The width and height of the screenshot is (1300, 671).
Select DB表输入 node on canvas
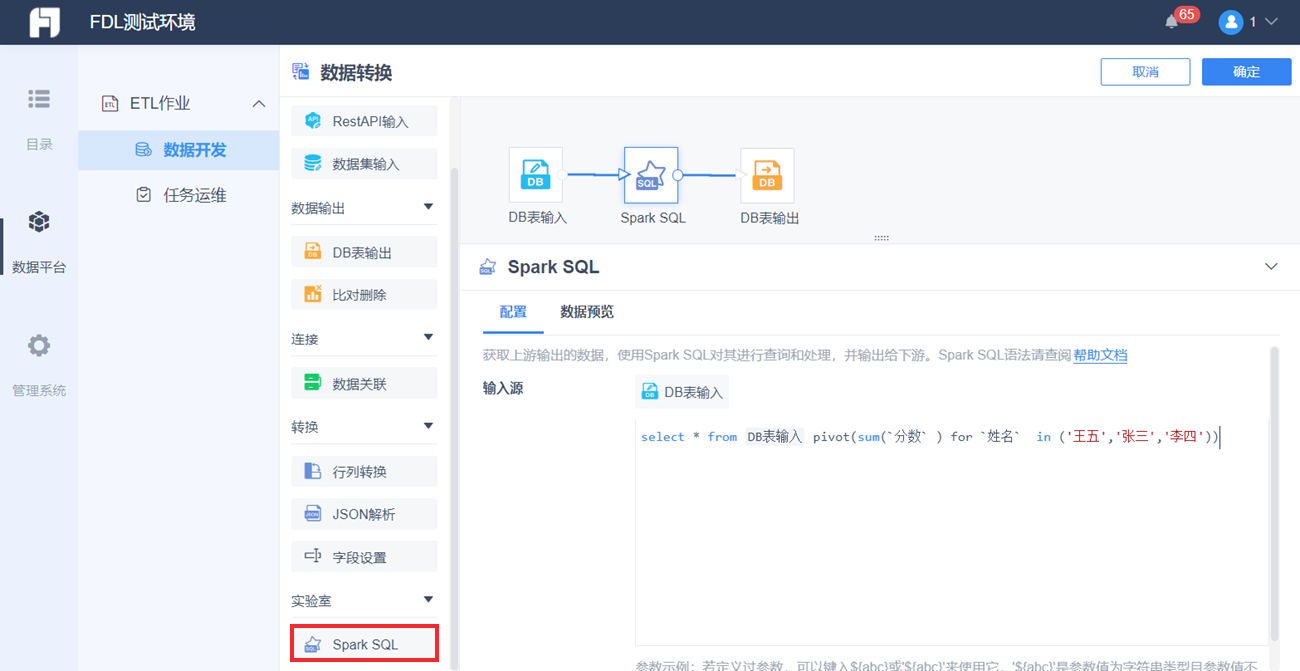pos(536,176)
